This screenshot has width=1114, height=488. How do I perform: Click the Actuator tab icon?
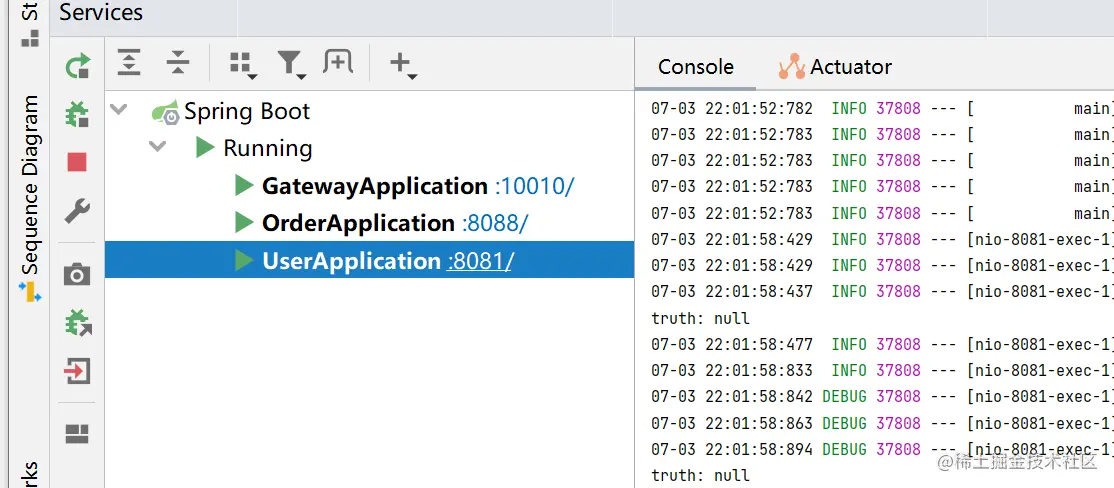[x=791, y=66]
